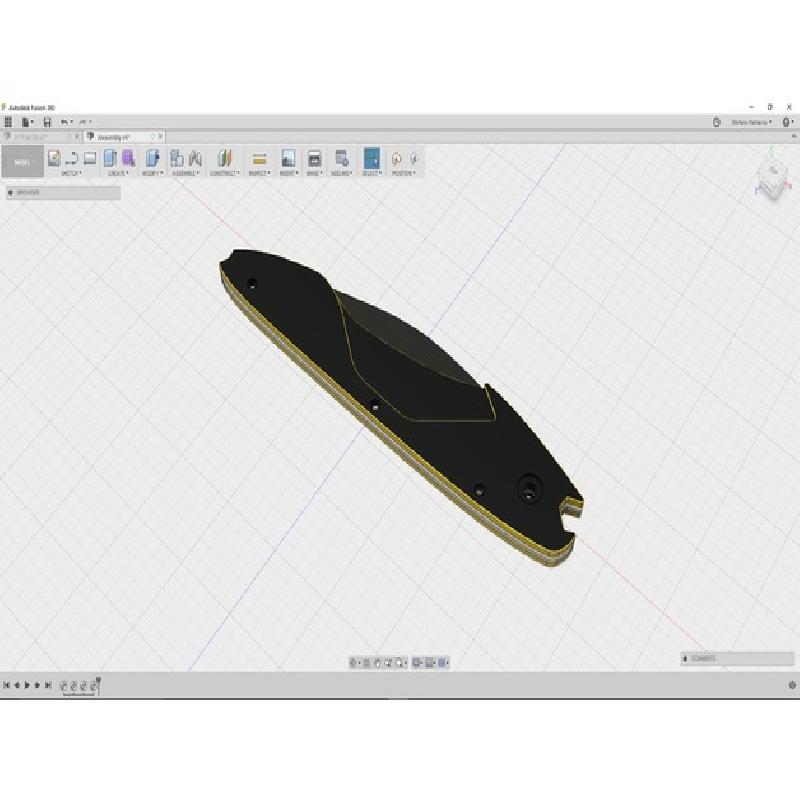Image resolution: width=800 pixels, height=800 pixels.
Task: Collapse the toolbar using corner arrow
Action: (x=794, y=136)
